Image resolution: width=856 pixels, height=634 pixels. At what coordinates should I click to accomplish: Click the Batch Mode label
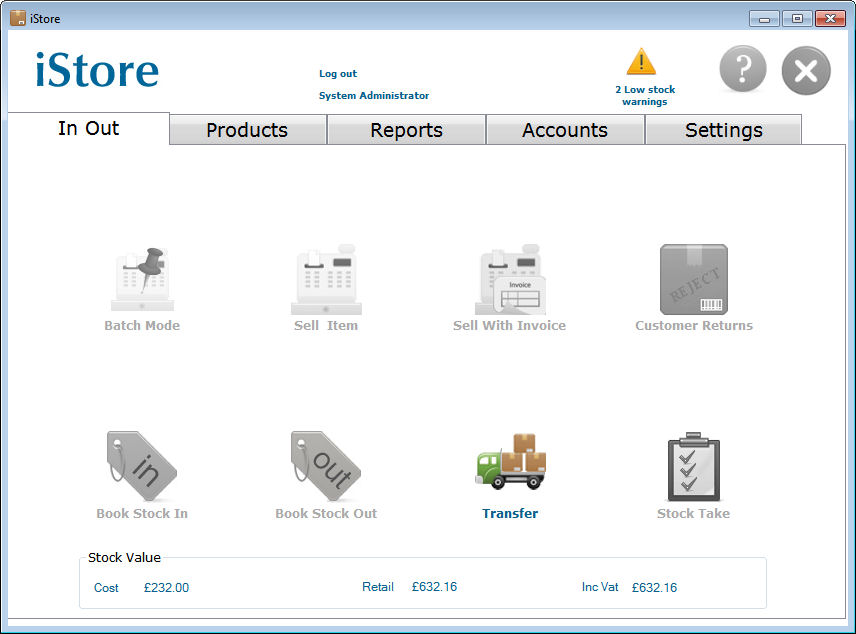tap(142, 325)
